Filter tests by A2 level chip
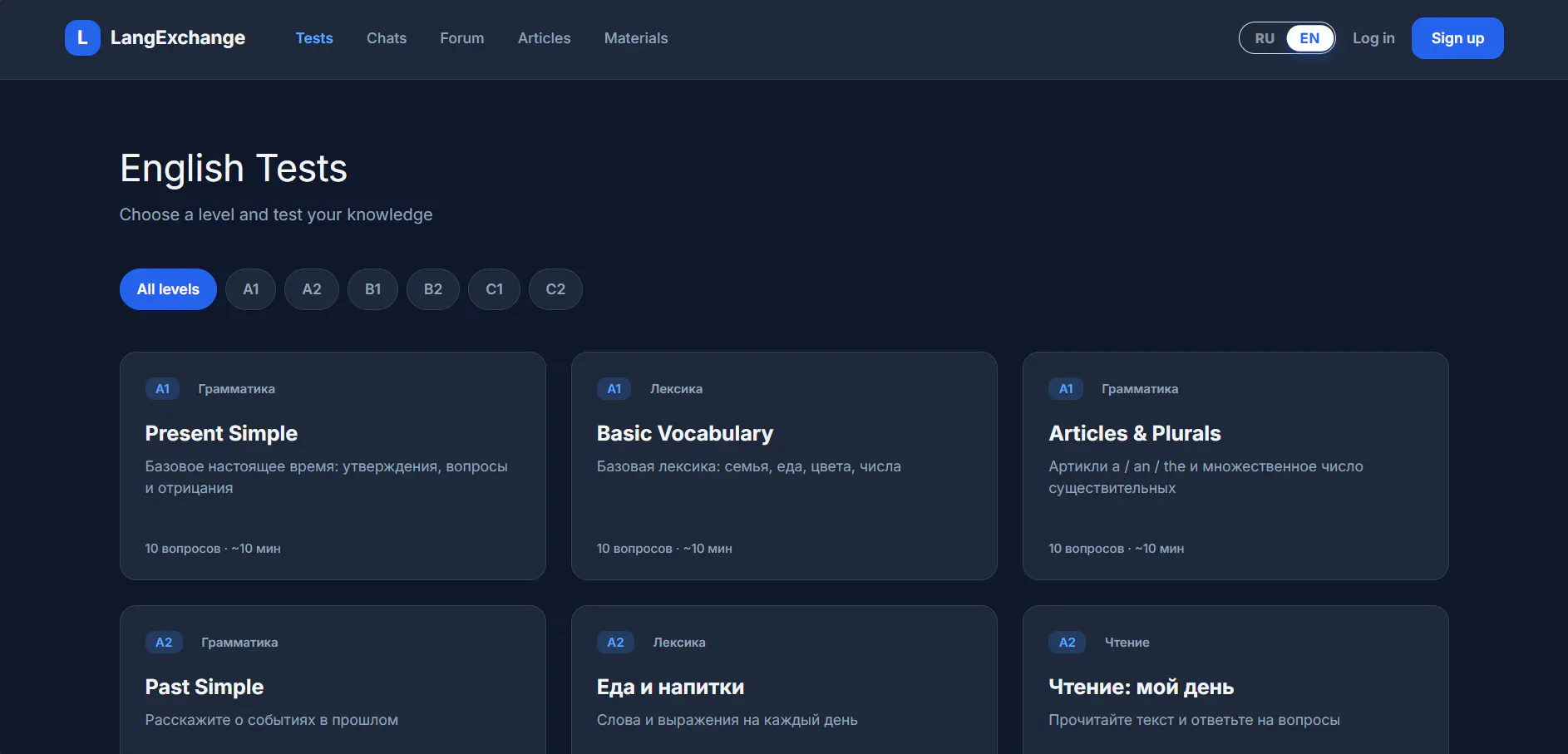Viewport: 1568px width, 754px height. coord(312,289)
